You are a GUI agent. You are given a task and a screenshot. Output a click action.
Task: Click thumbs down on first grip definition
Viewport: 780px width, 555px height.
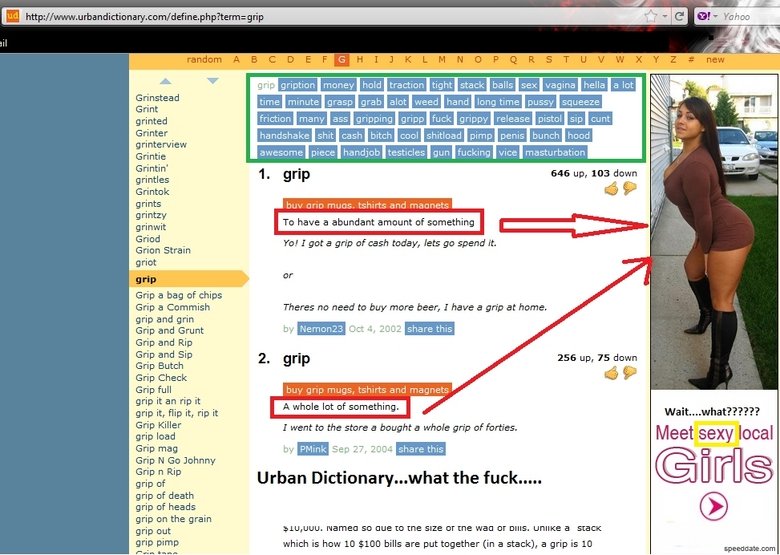(x=629, y=188)
